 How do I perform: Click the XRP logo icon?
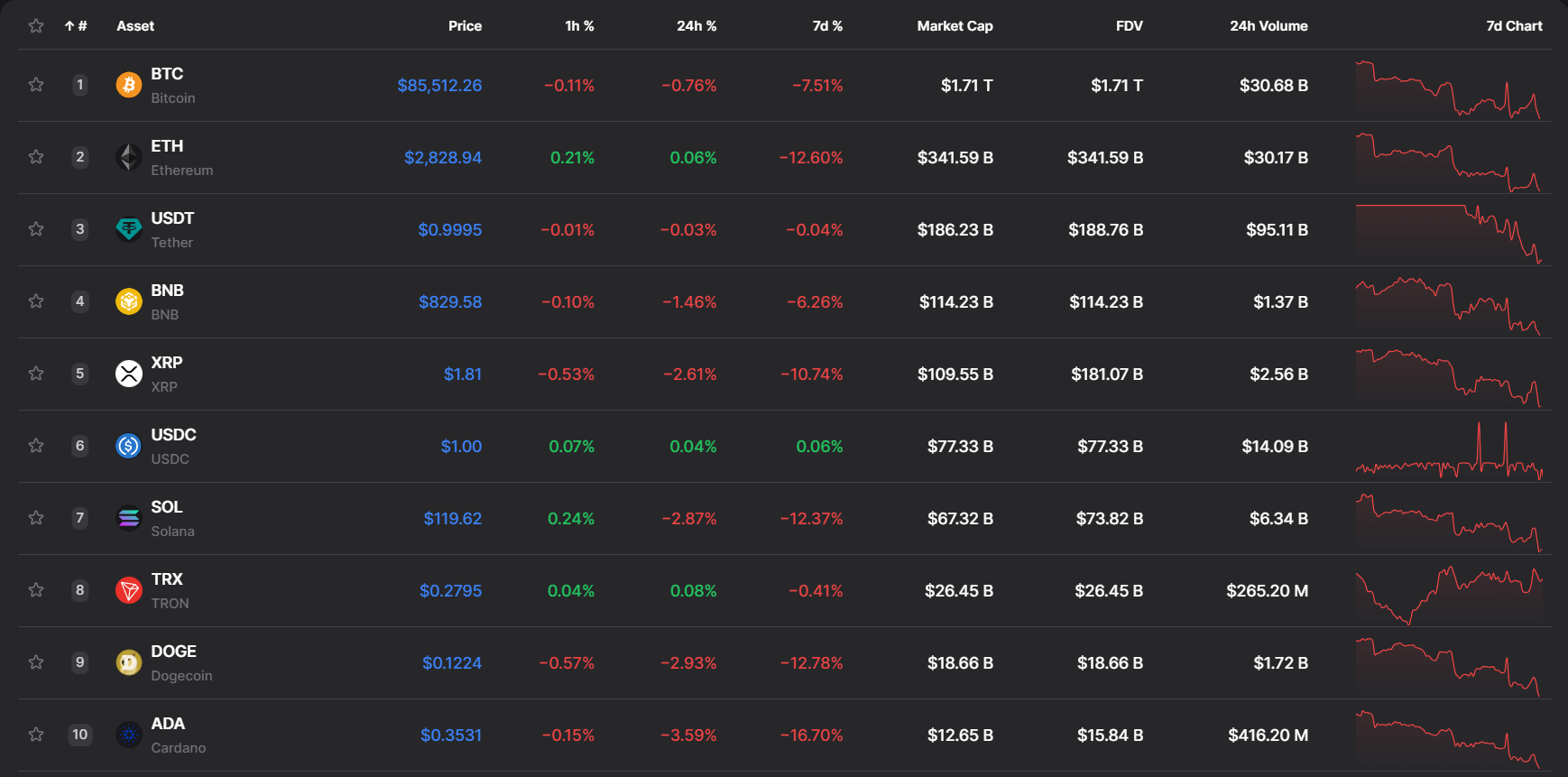129,374
